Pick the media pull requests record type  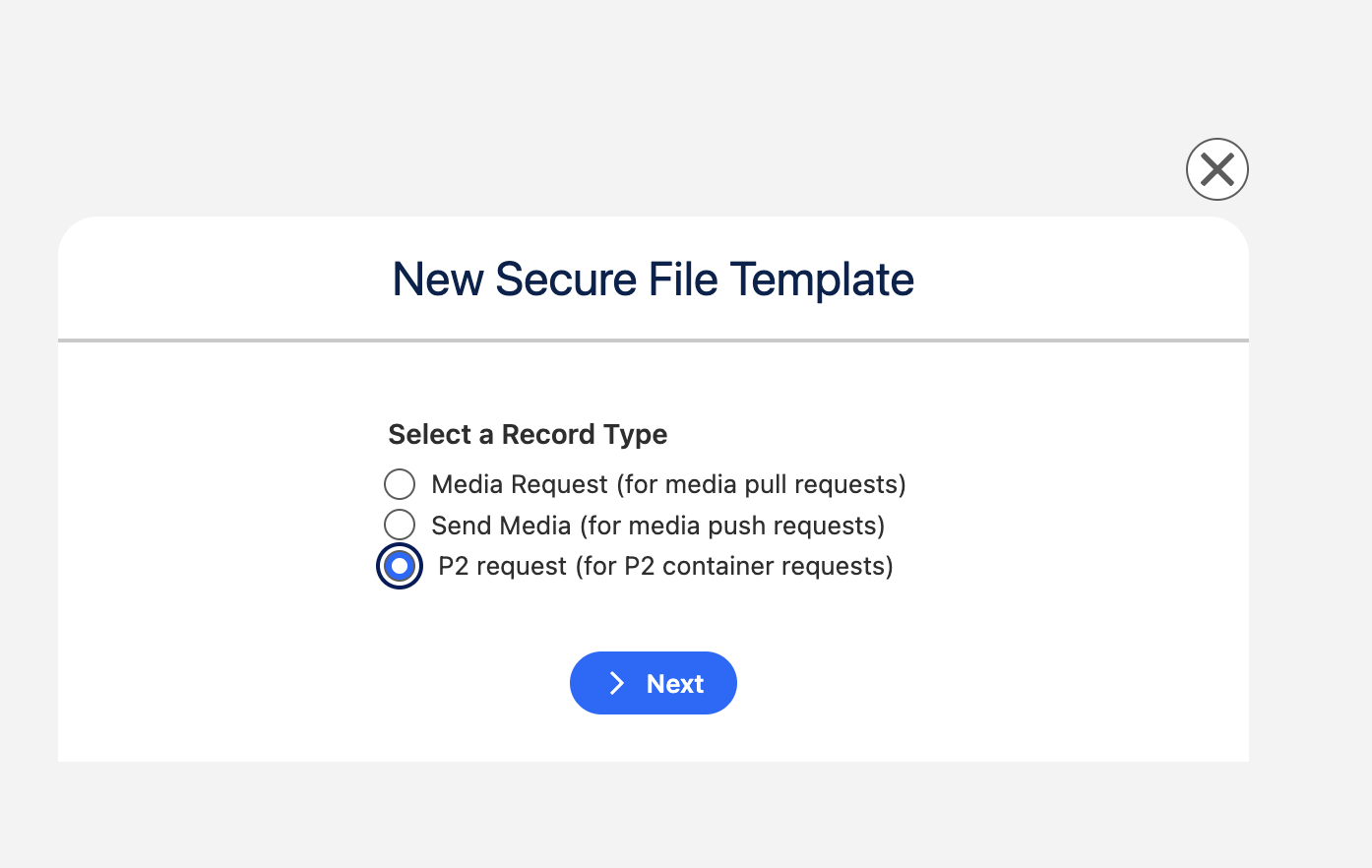tap(400, 484)
